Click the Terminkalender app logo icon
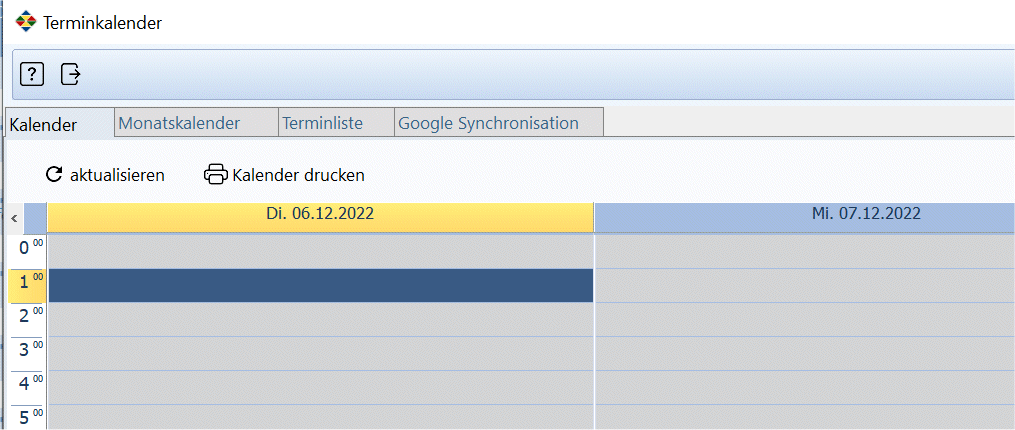This screenshot has height=430, width=1015. [26, 21]
